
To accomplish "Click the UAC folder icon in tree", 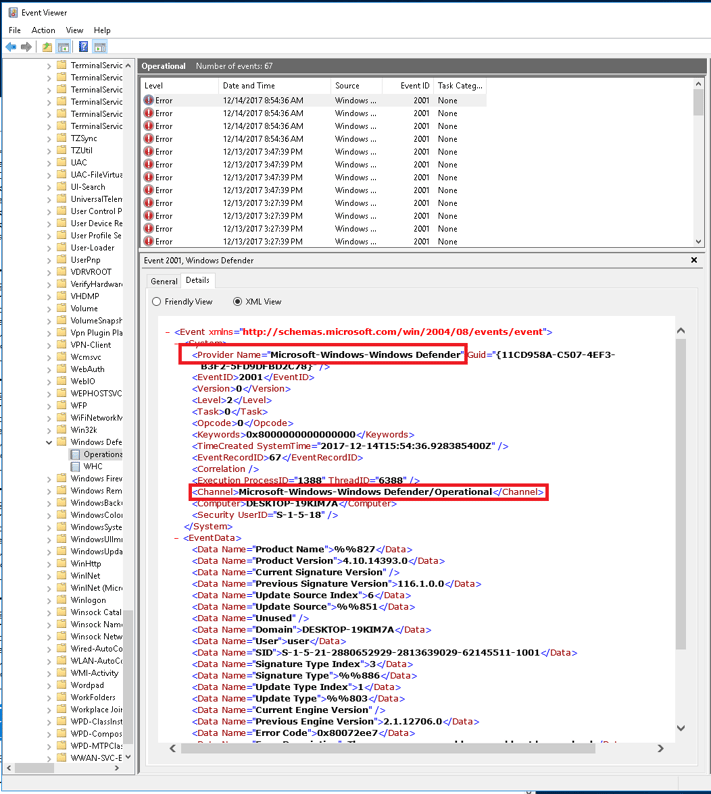I will click(x=61, y=162).
